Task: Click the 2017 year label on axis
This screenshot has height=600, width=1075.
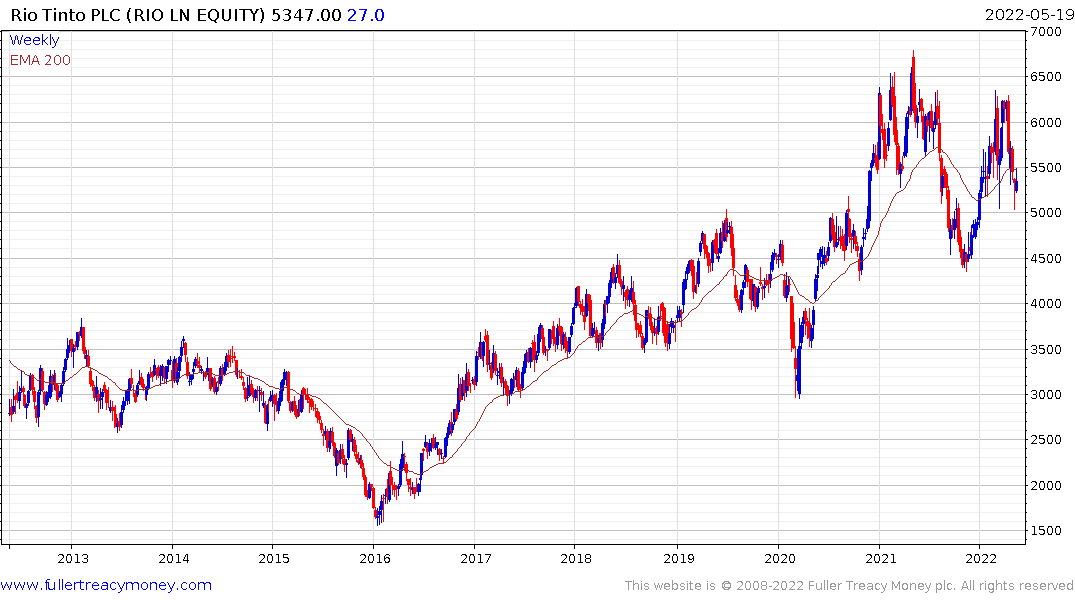Action: click(x=476, y=558)
